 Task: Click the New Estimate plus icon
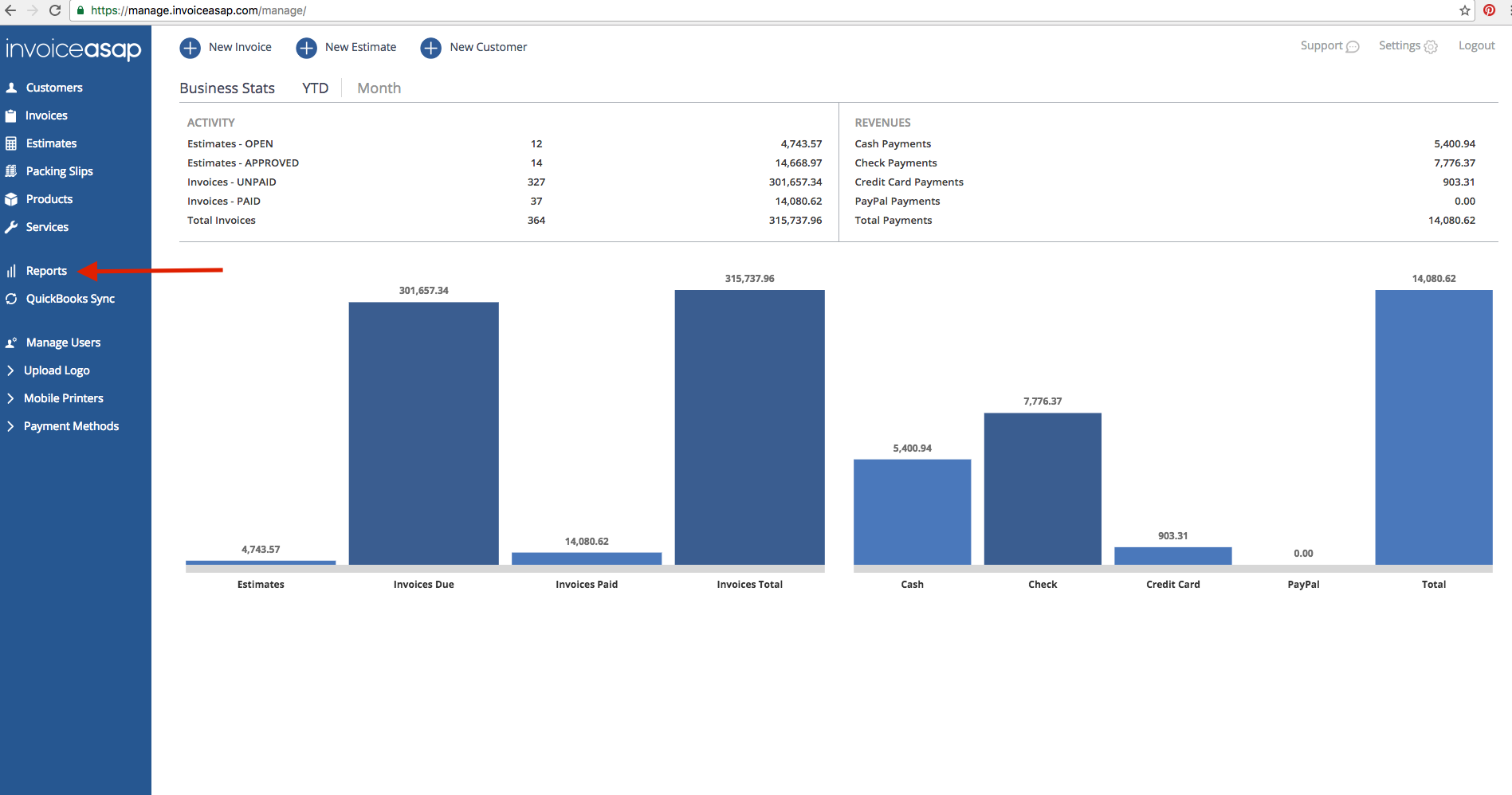(x=306, y=48)
